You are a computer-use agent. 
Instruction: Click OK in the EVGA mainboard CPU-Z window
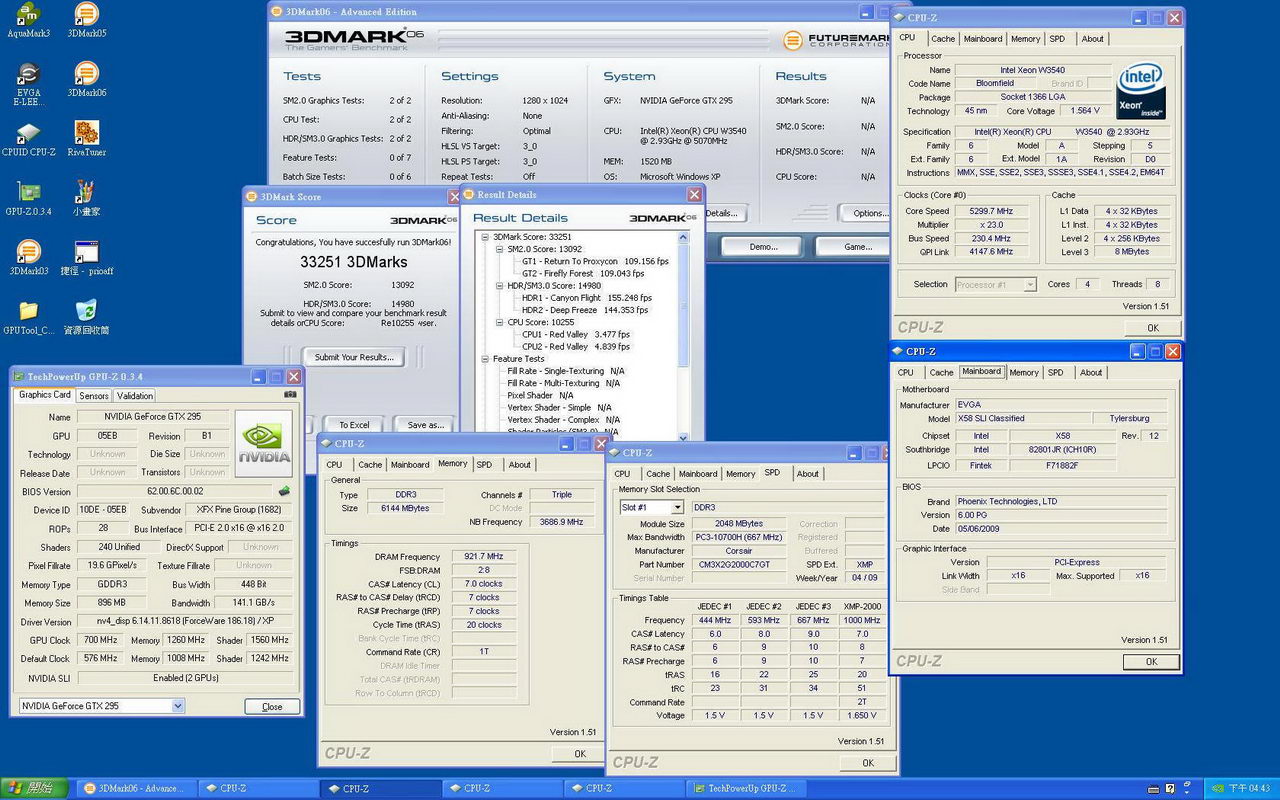pyautogui.click(x=1151, y=662)
